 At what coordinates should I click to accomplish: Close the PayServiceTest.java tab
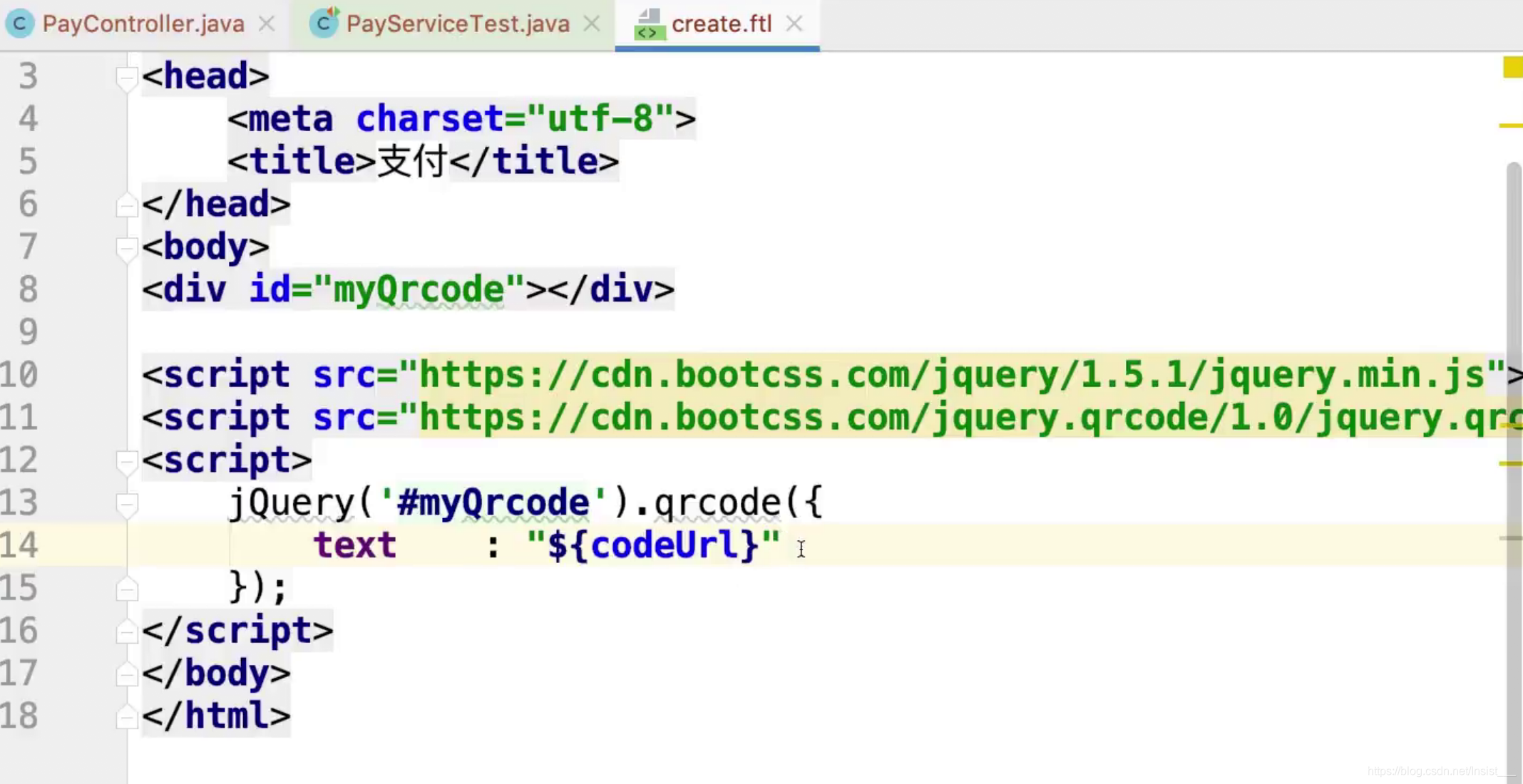point(591,24)
